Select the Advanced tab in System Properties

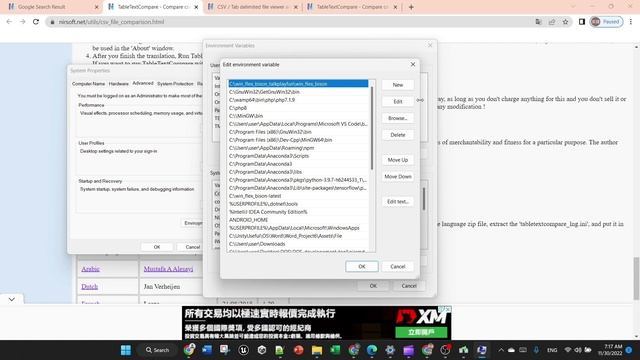143,83
